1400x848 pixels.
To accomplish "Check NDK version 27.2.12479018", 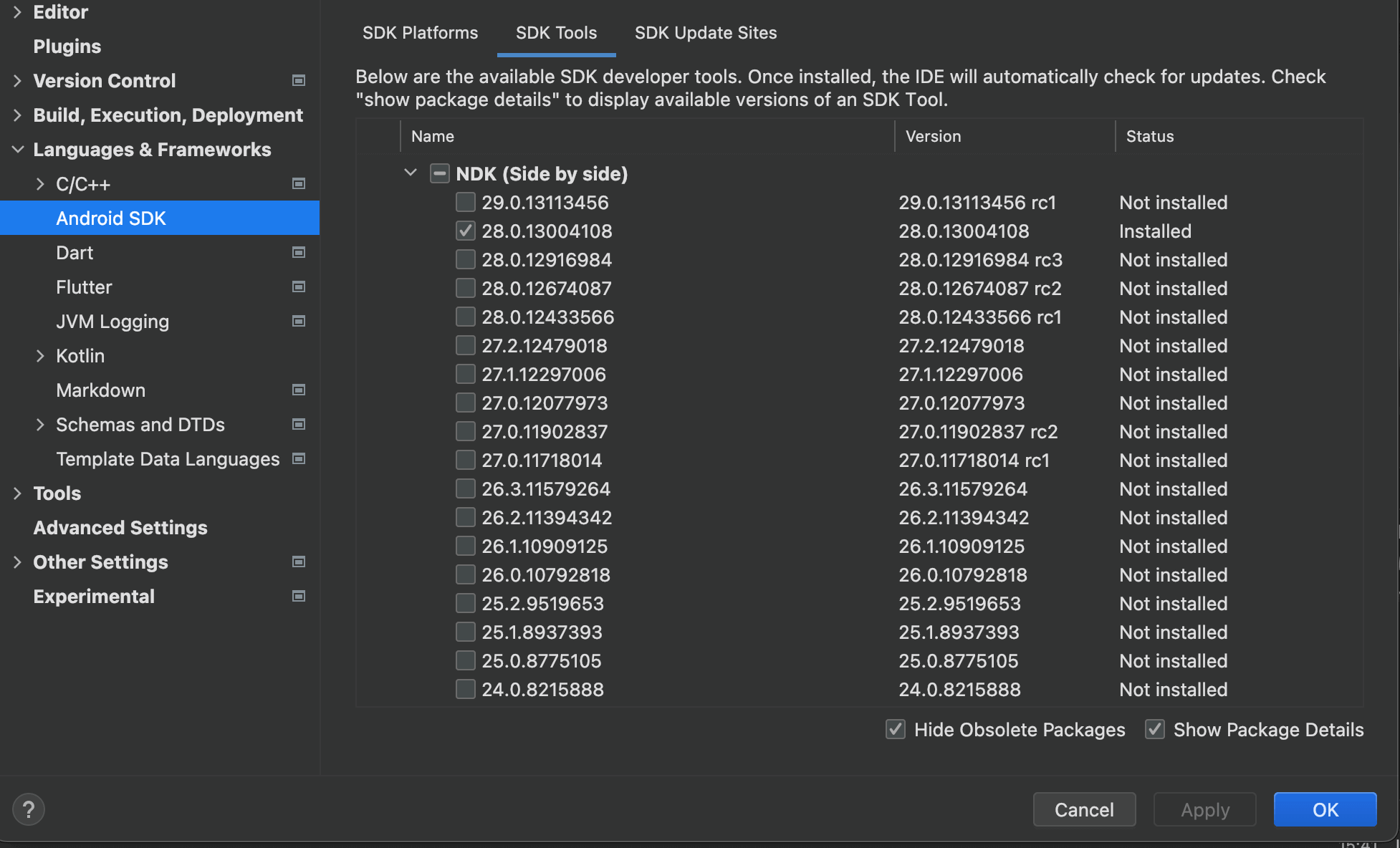I will 466,345.
